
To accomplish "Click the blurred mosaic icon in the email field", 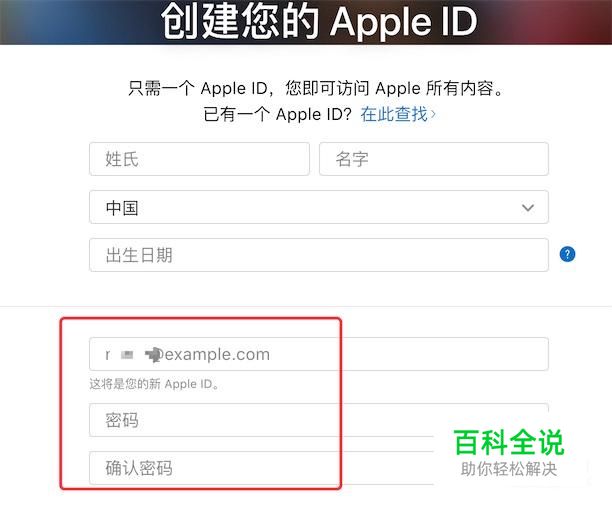I will tap(127, 354).
